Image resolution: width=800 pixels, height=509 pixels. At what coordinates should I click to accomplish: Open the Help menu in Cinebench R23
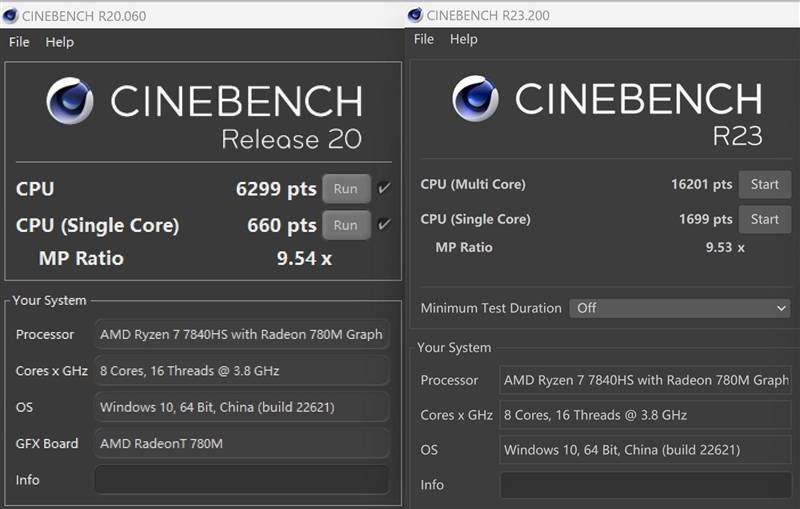464,39
